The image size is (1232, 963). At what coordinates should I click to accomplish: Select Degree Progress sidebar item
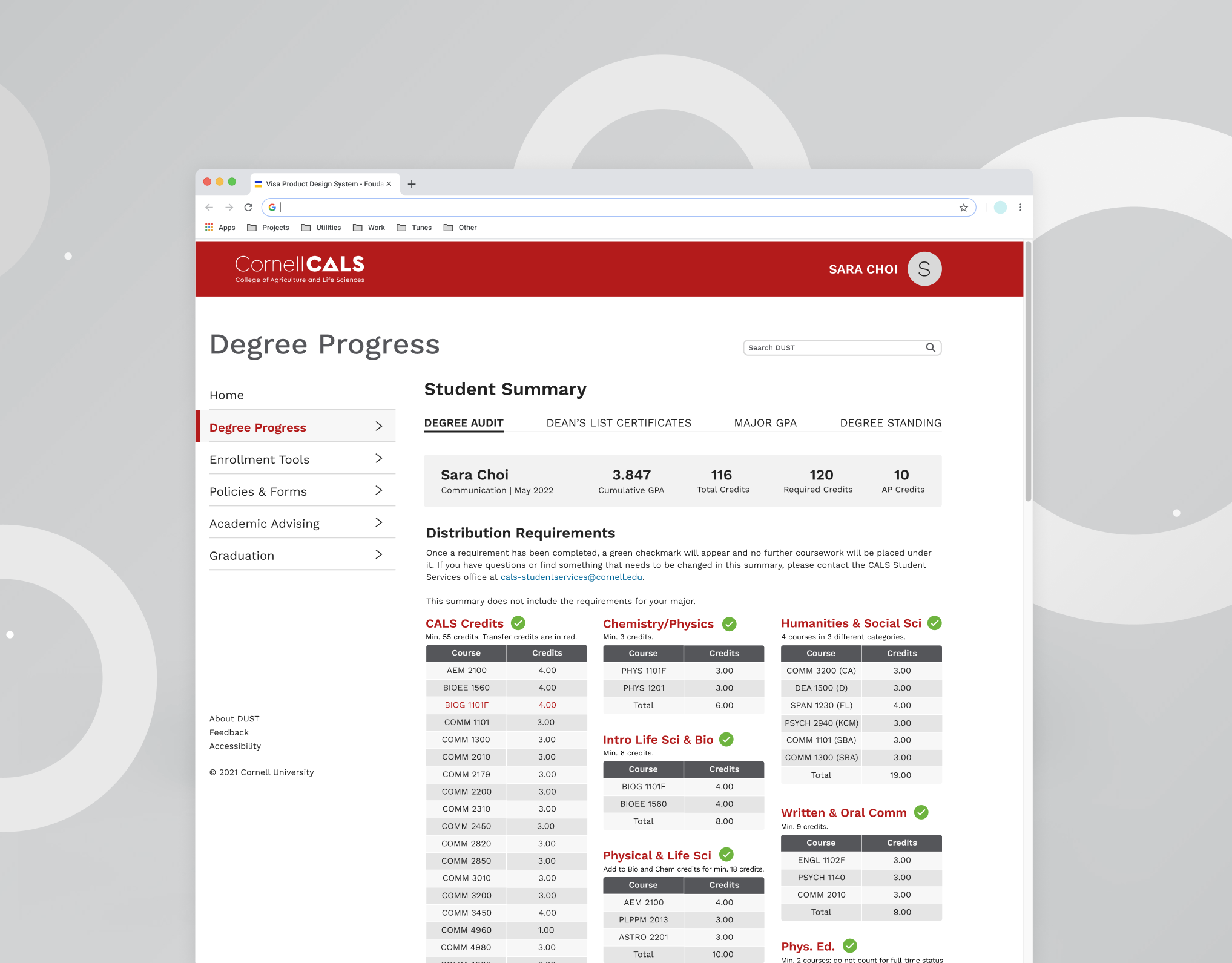(x=295, y=426)
